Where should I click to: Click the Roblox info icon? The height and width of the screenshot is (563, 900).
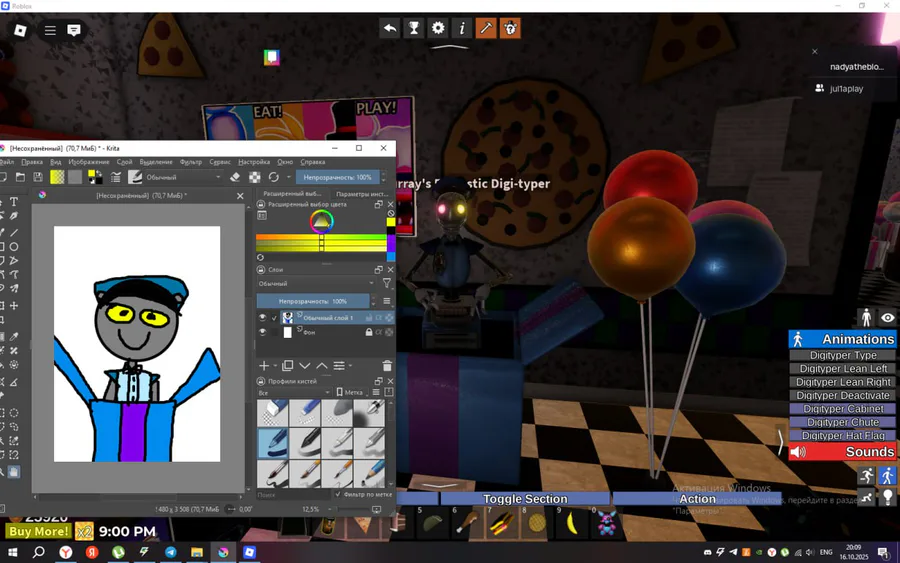[x=462, y=28]
